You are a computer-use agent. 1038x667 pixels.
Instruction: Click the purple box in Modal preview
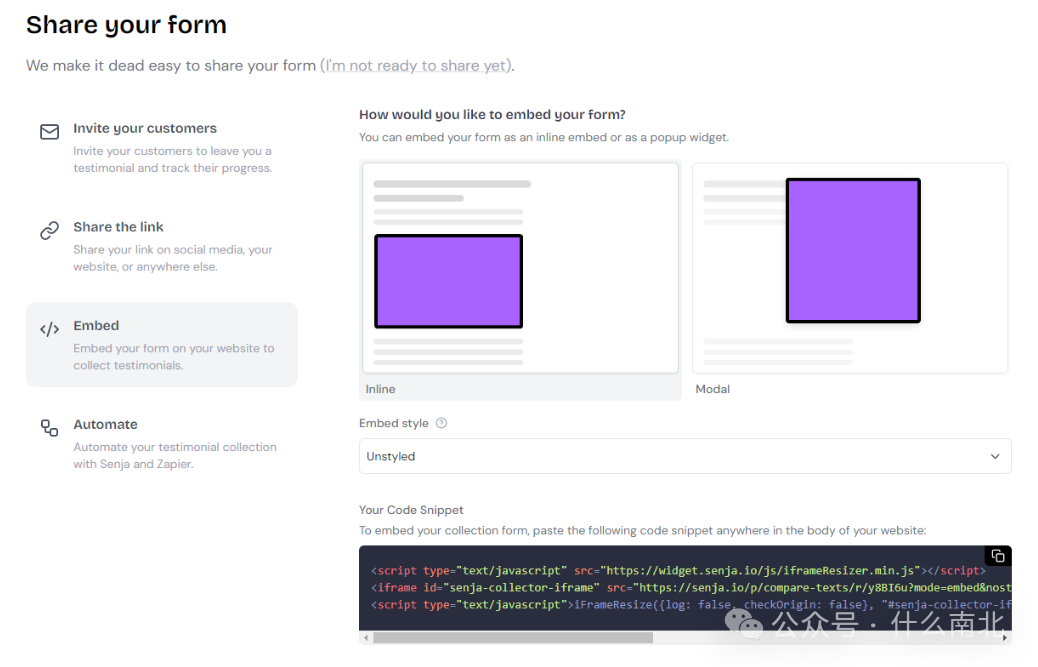[x=853, y=250]
